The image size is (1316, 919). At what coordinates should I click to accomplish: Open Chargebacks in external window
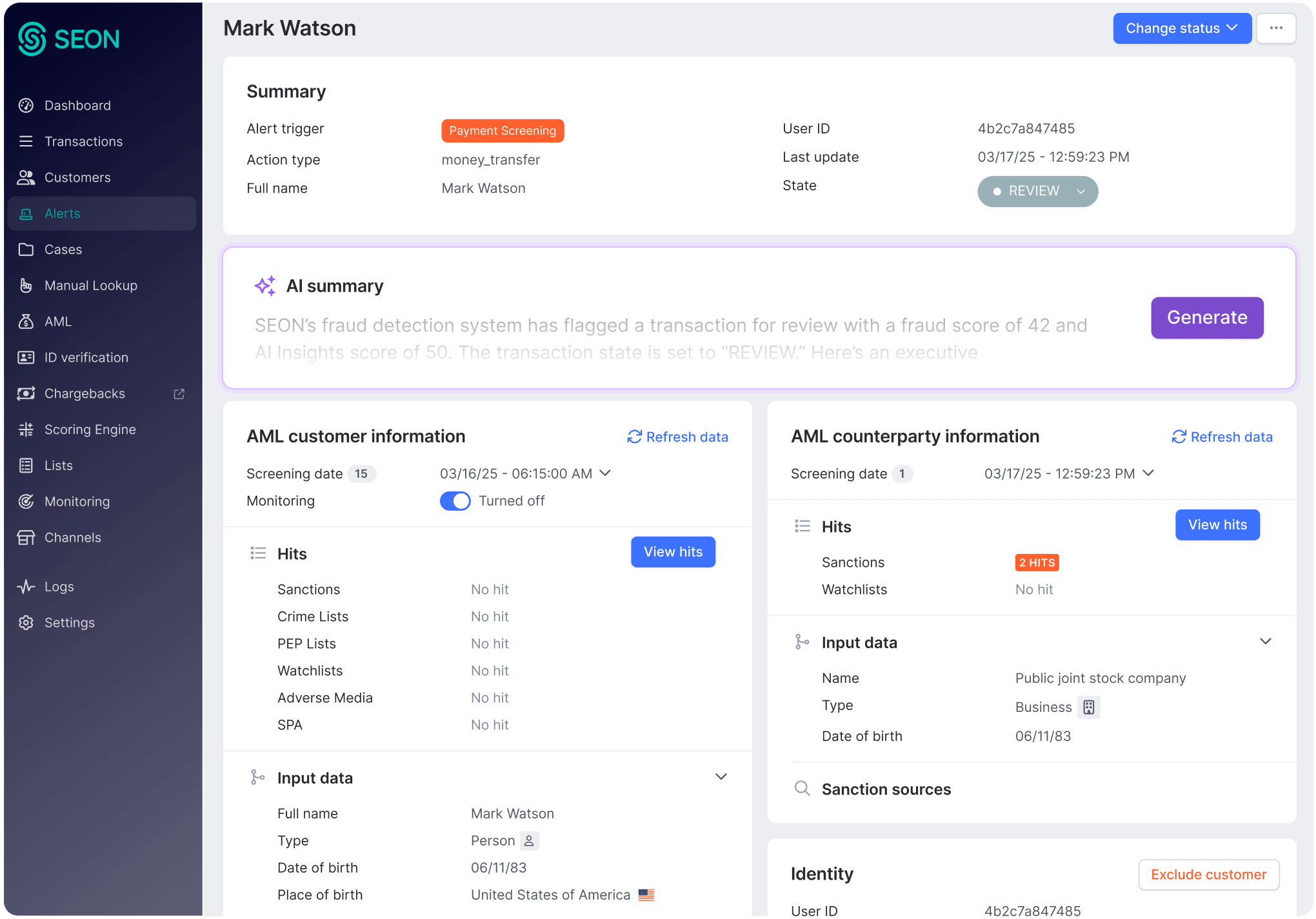coord(179,393)
